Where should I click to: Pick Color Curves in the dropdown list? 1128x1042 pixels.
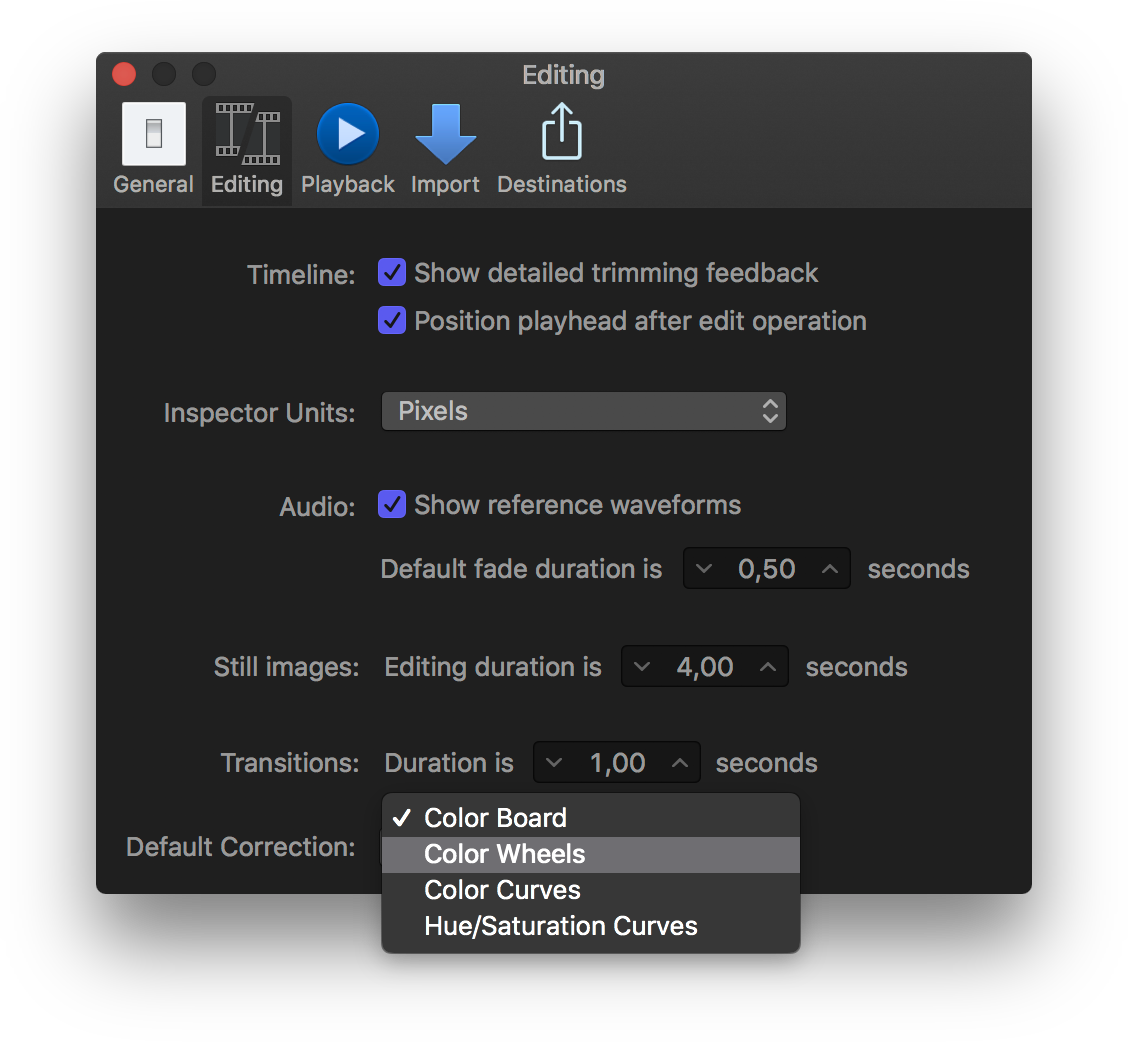point(591,890)
